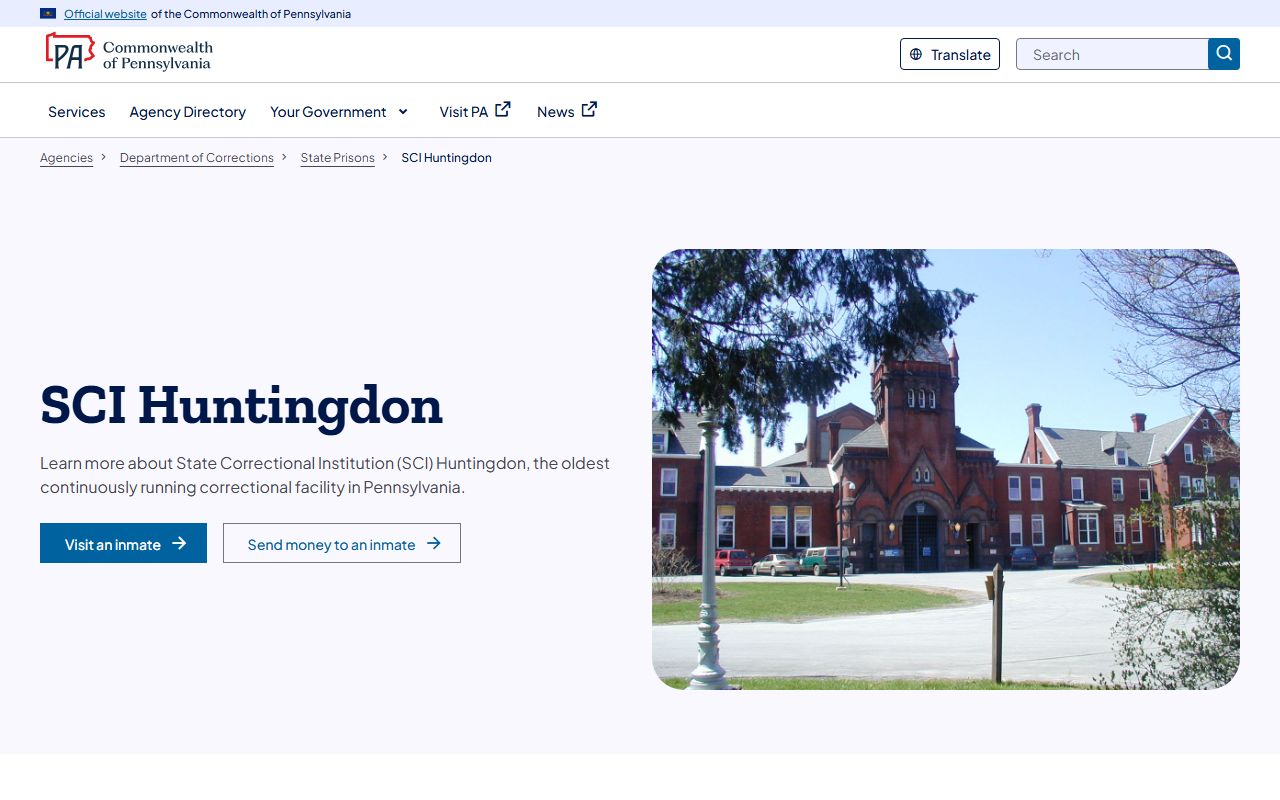Open the Services menu item
1280x800 pixels.
pyautogui.click(x=77, y=112)
